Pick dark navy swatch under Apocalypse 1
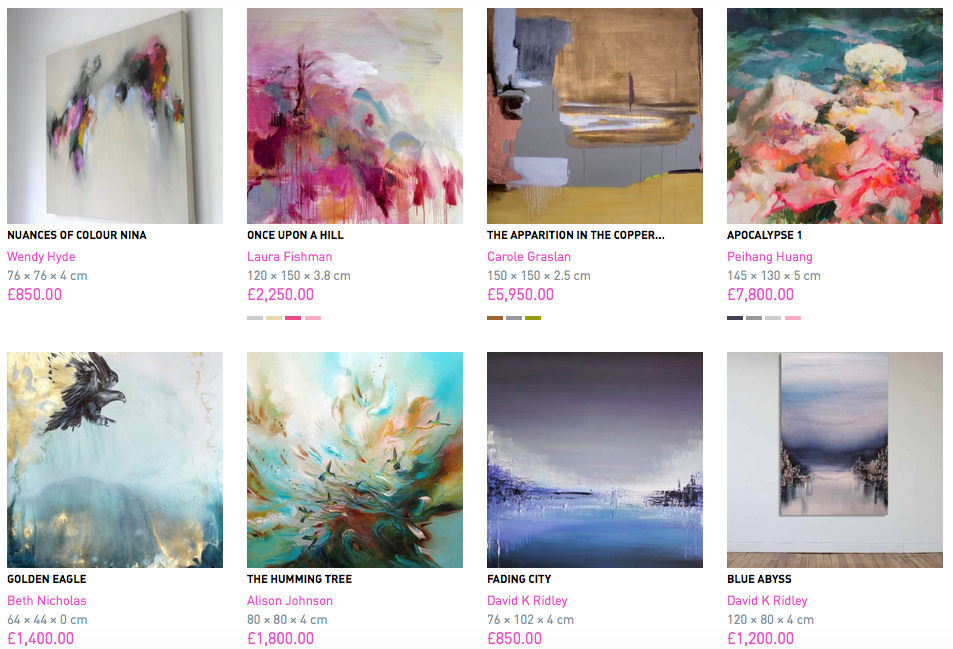The width and height of the screenshot is (953, 649). pyautogui.click(x=735, y=318)
